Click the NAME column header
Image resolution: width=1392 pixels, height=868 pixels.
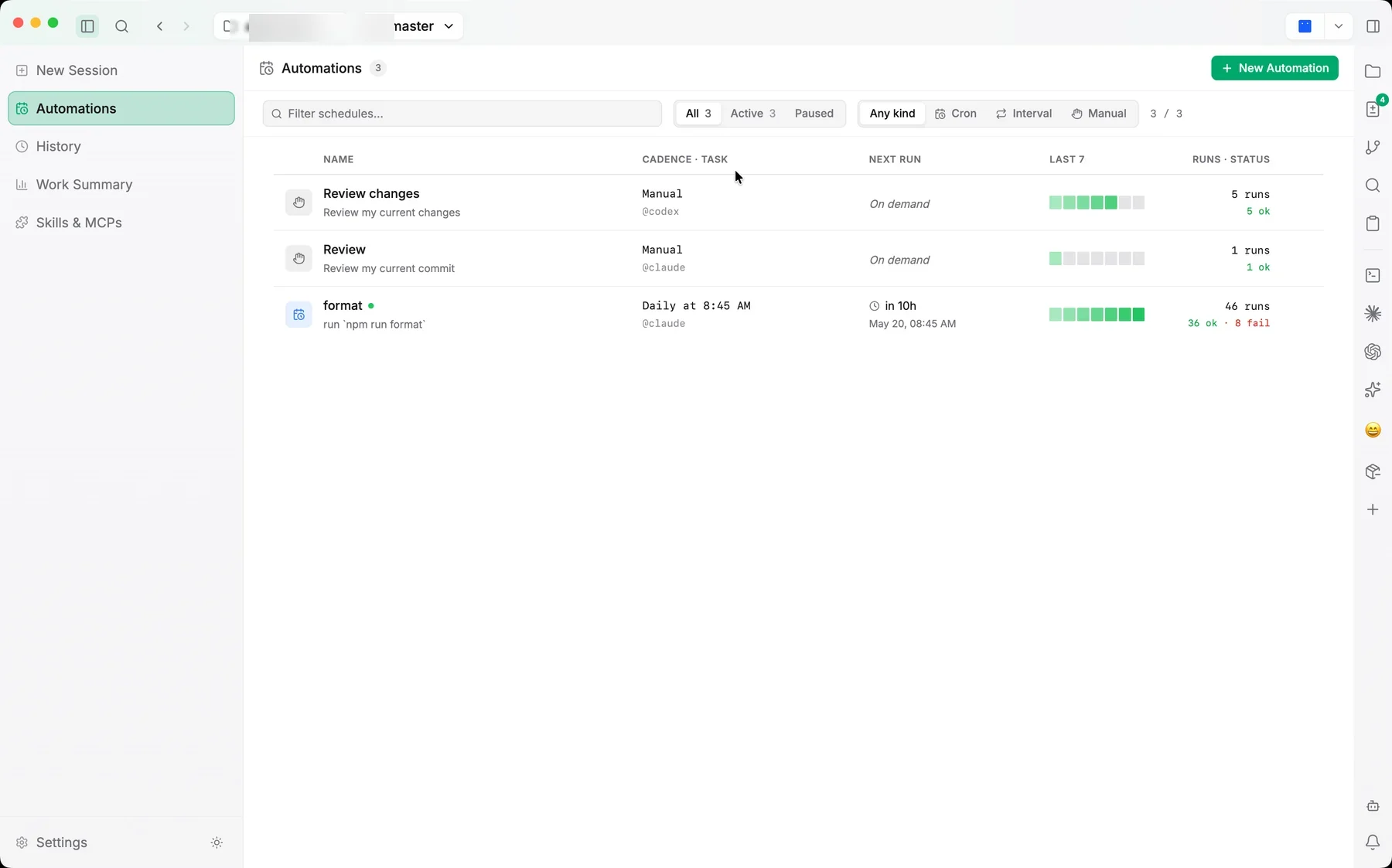pos(338,159)
